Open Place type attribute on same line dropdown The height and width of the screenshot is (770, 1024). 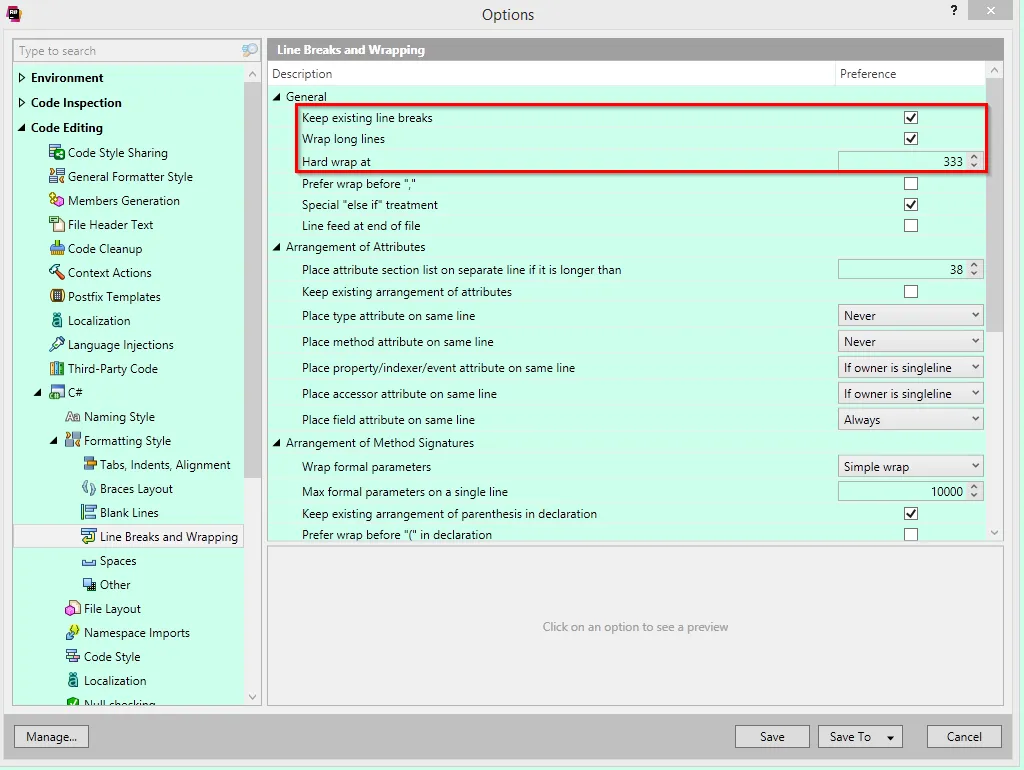(x=910, y=315)
